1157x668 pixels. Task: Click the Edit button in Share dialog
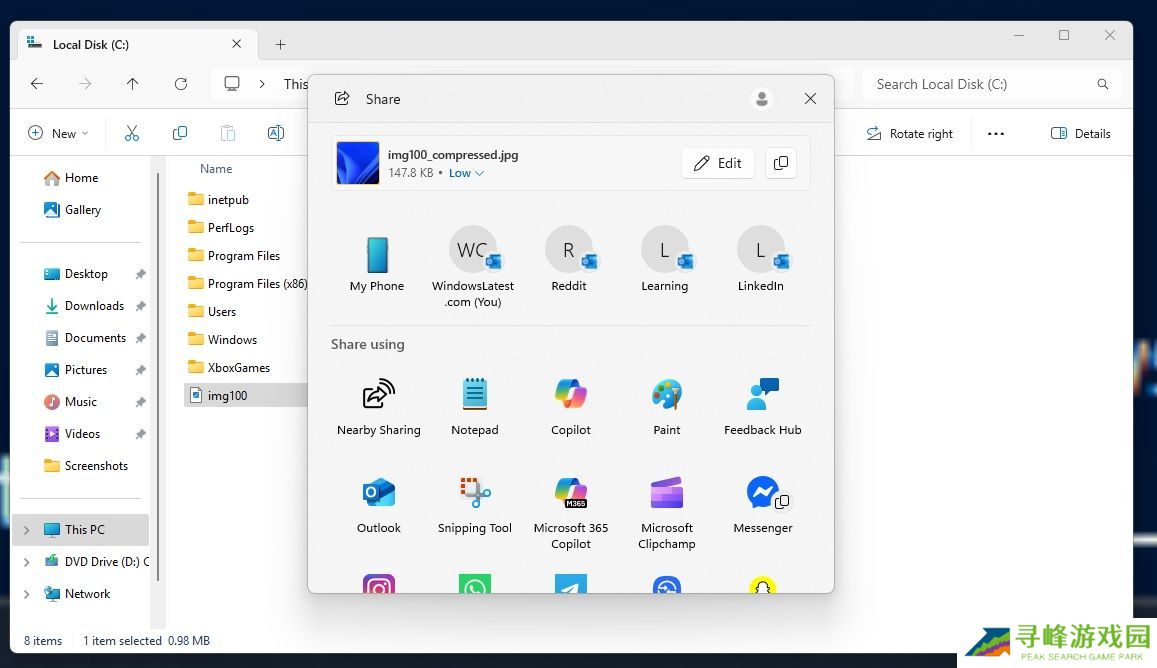tap(718, 163)
